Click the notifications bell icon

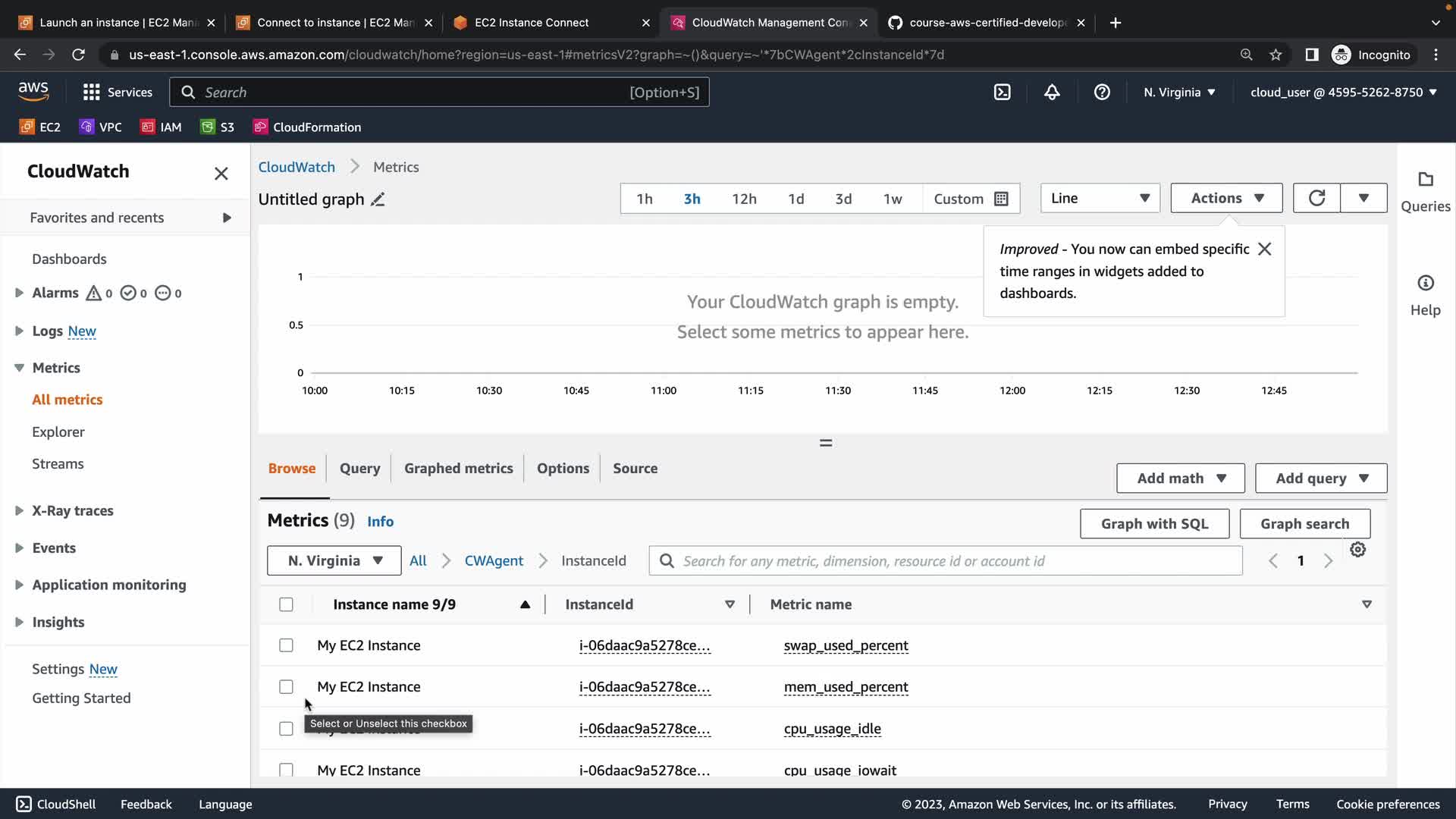(x=1052, y=93)
